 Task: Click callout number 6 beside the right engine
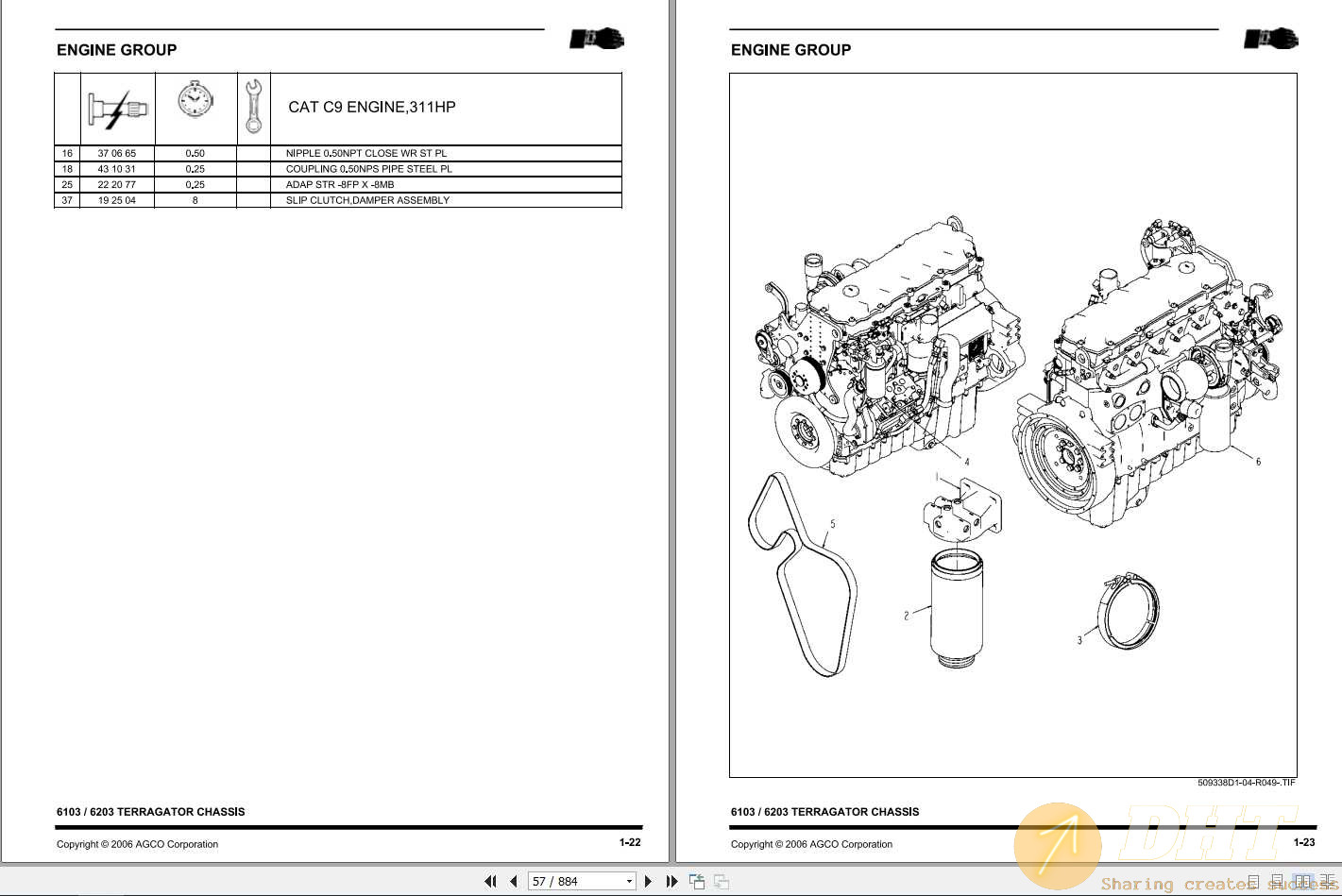pyautogui.click(x=1258, y=462)
